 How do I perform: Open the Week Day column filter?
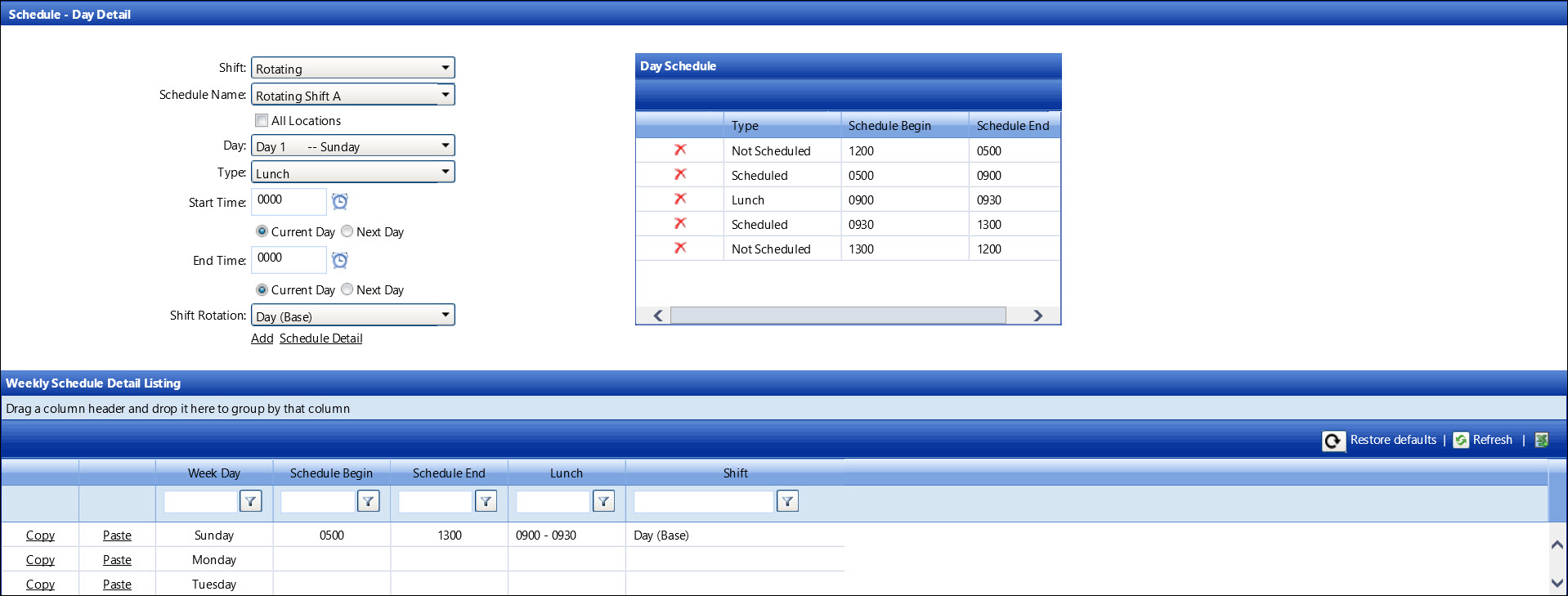click(x=251, y=501)
